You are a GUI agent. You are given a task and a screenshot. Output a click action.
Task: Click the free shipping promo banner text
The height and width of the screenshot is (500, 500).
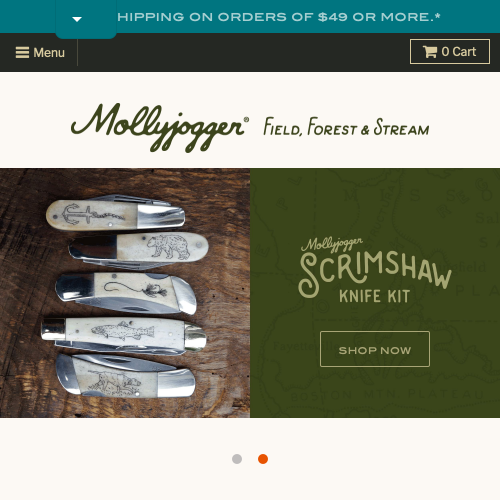(279, 17)
